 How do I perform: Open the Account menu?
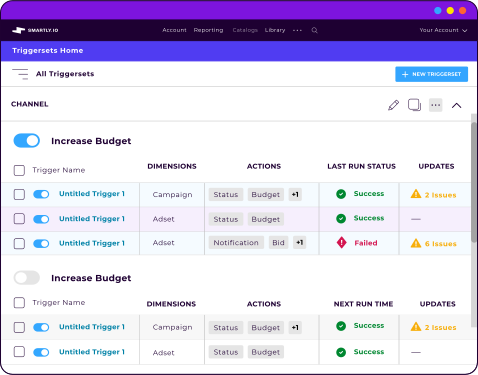tap(174, 30)
